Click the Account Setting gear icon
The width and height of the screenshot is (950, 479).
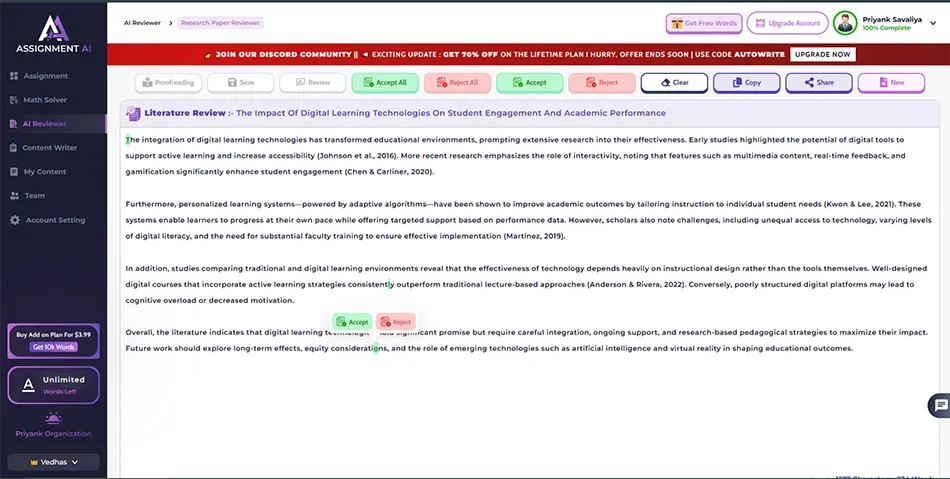point(15,220)
